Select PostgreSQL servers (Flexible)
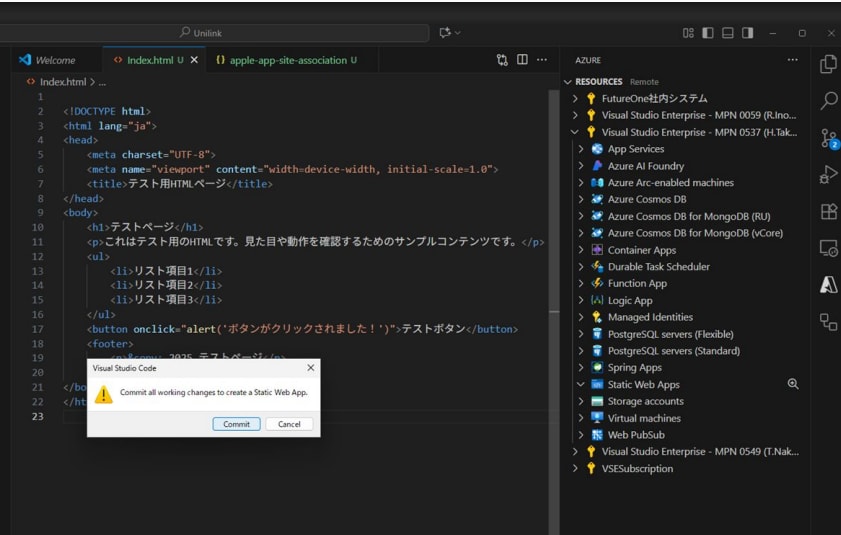The width and height of the screenshot is (841, 535). [x=670, y=334]
